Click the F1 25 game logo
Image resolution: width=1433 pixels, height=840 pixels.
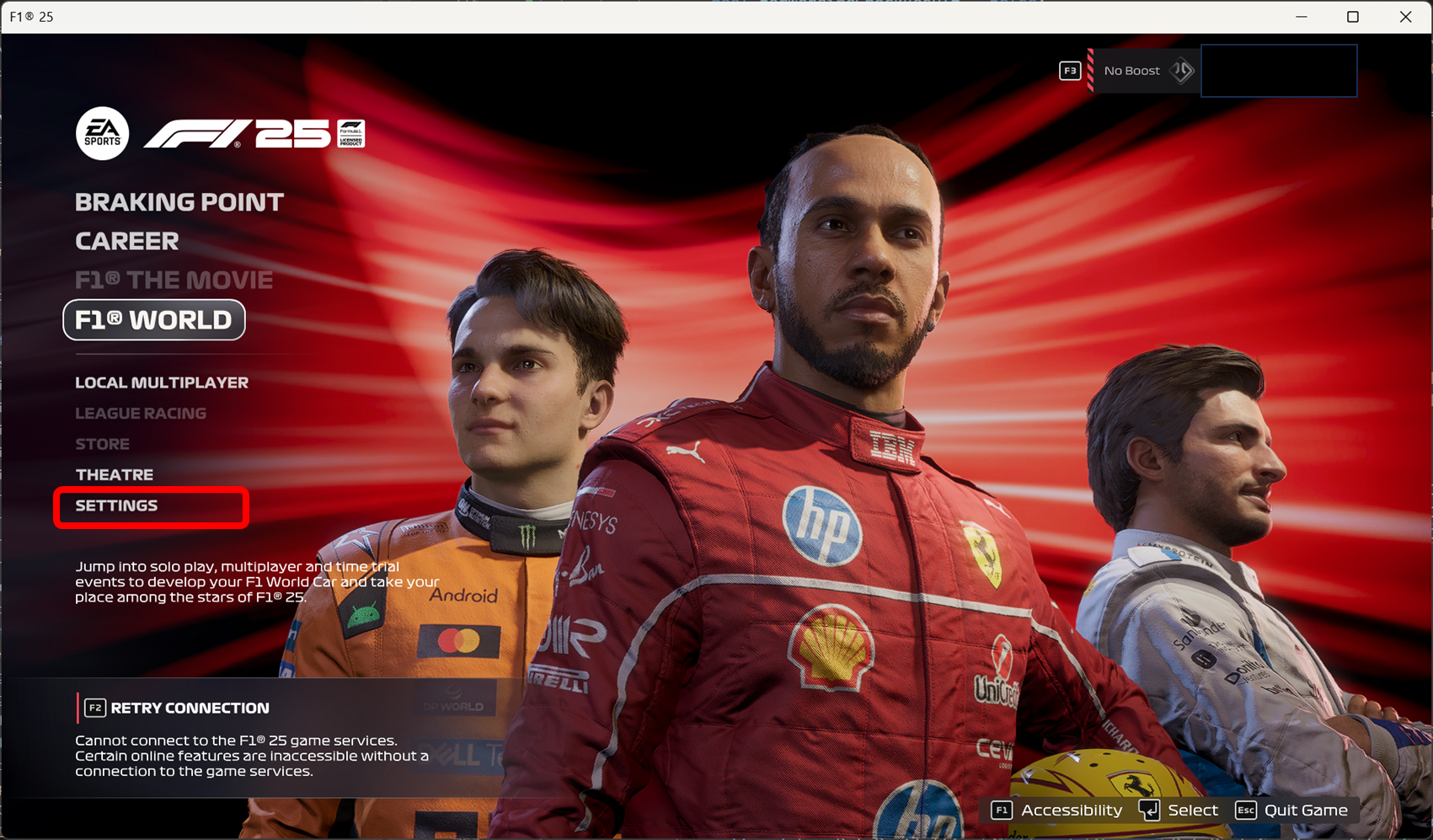238,134
